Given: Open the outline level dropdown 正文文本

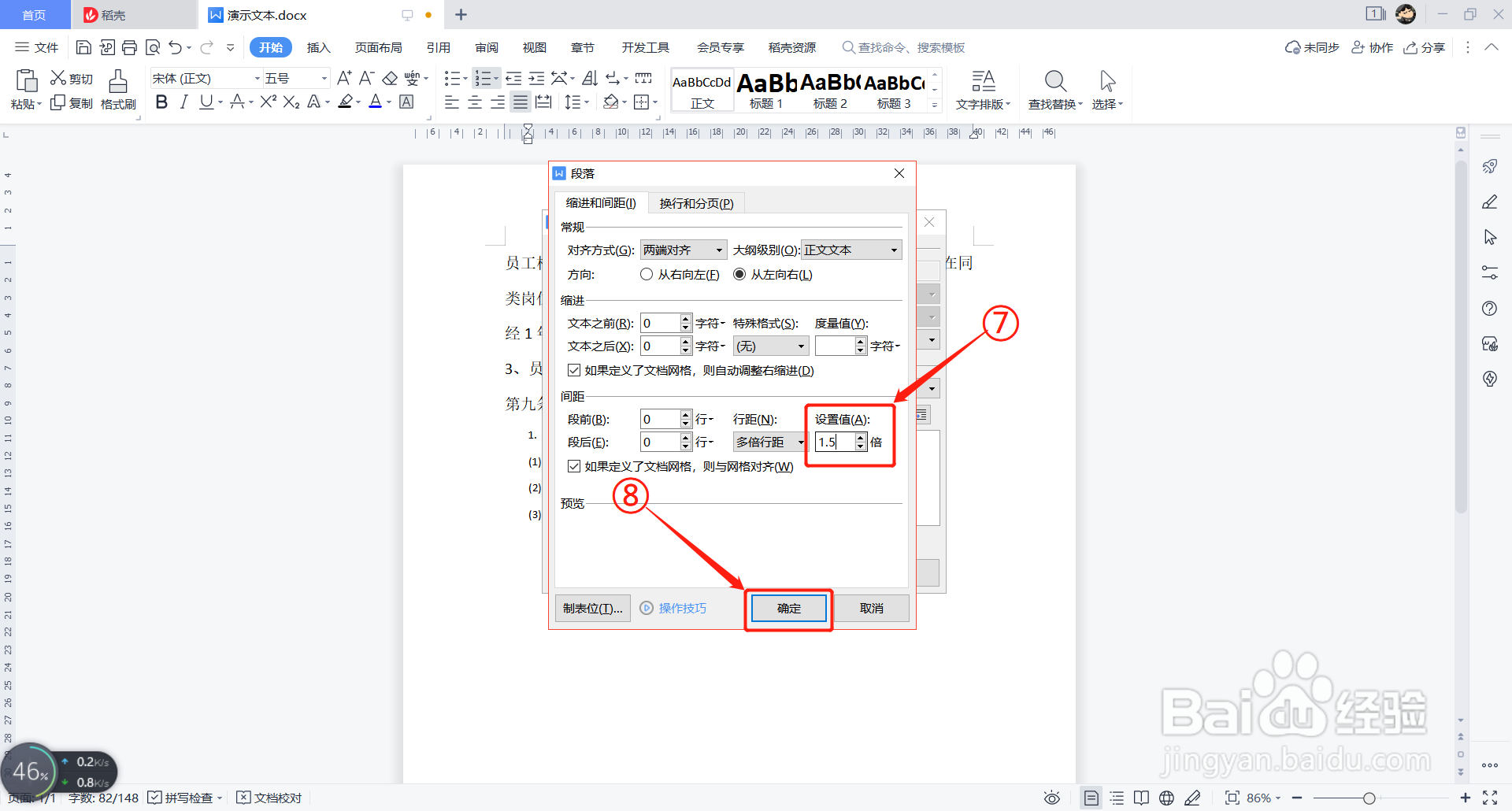Looking at the screenshot, I should tap(851, 250).
